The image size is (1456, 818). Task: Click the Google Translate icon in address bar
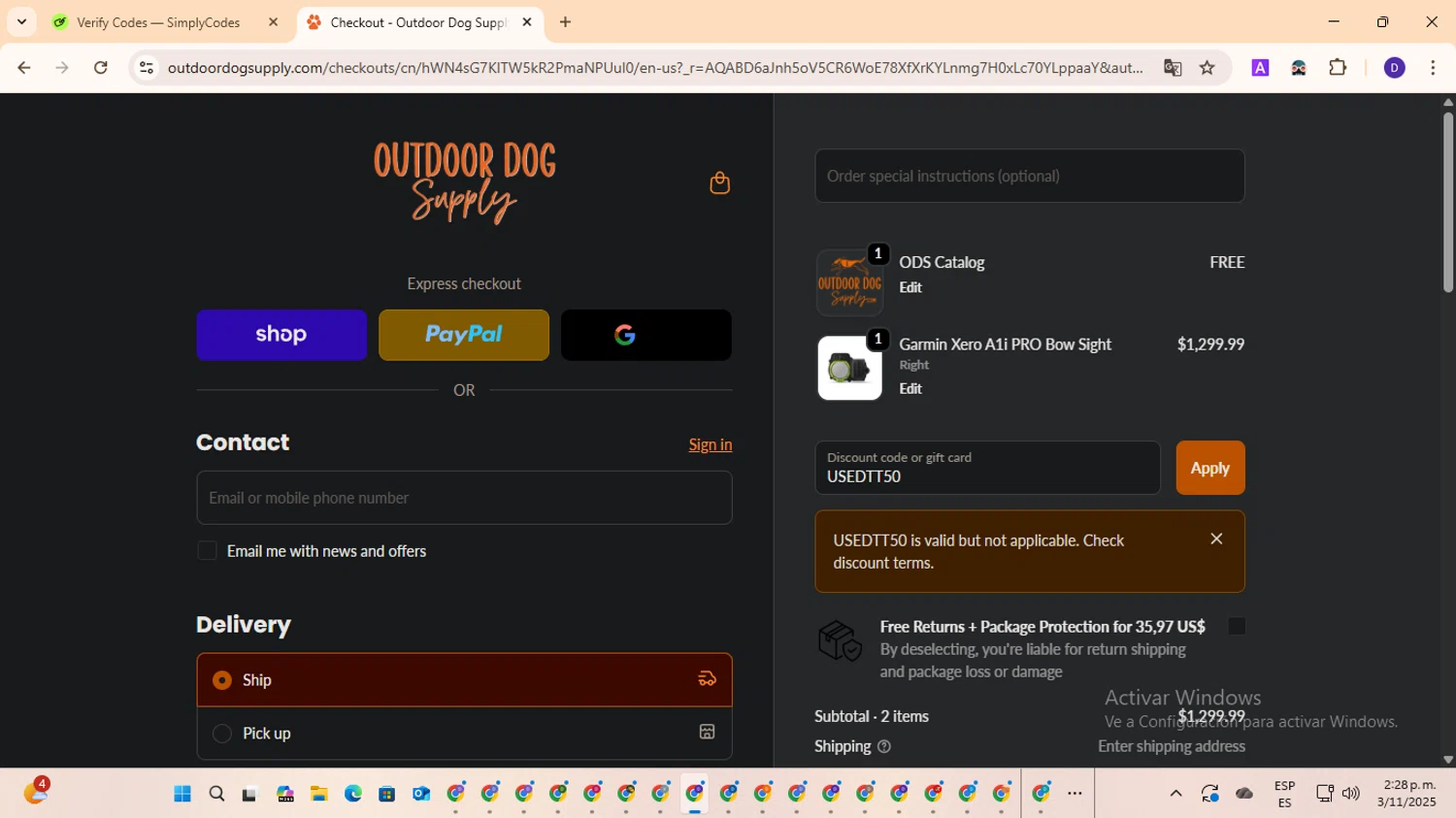coord(1173,68)
